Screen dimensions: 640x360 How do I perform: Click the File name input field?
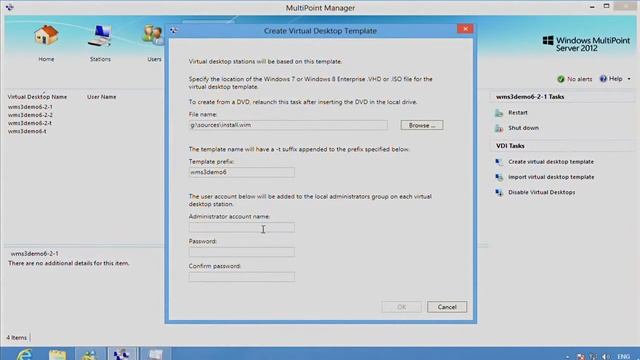pyautogui.click(x=288, y=125)
